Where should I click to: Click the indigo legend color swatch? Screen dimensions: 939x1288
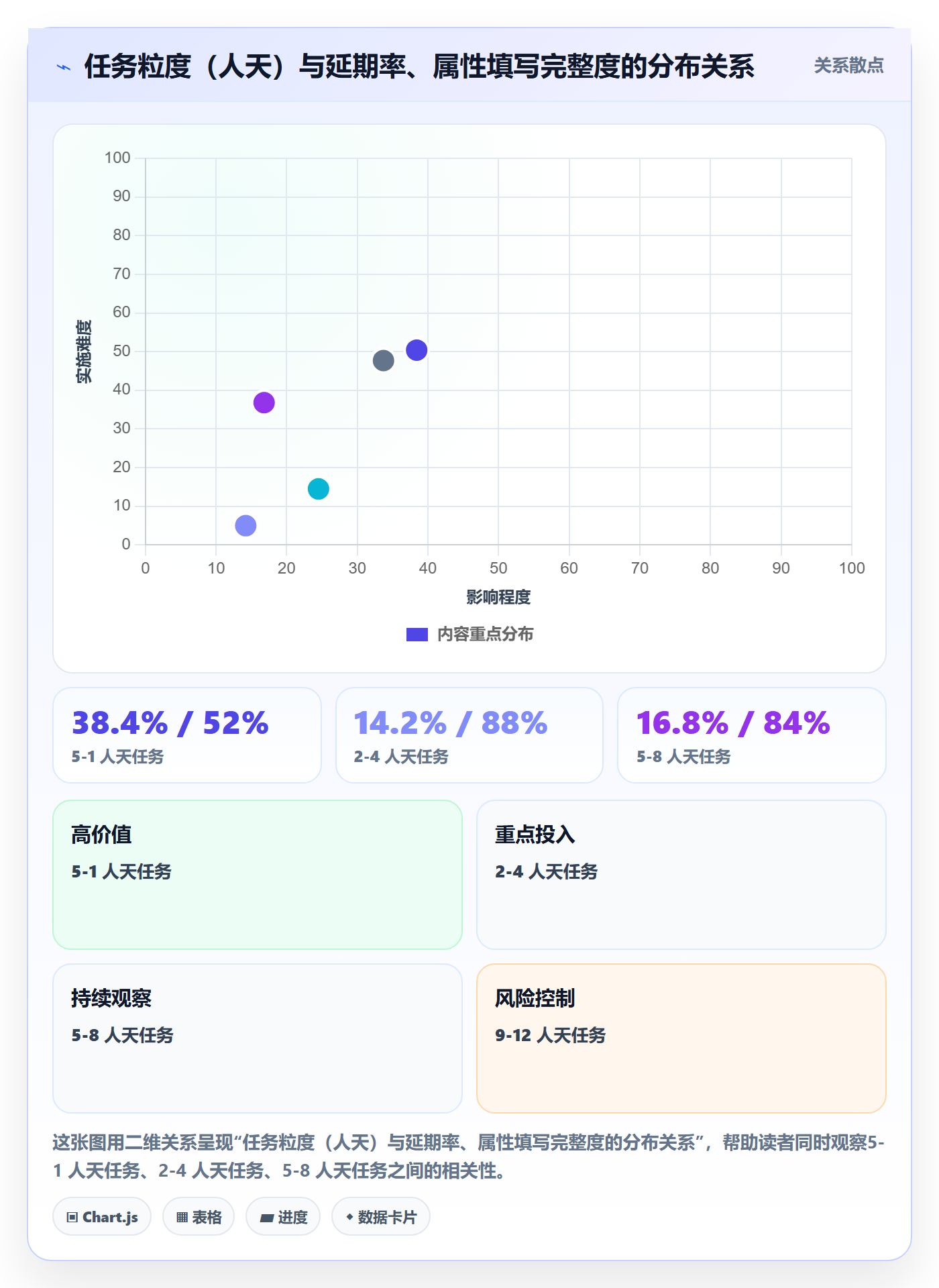(417, 635)
